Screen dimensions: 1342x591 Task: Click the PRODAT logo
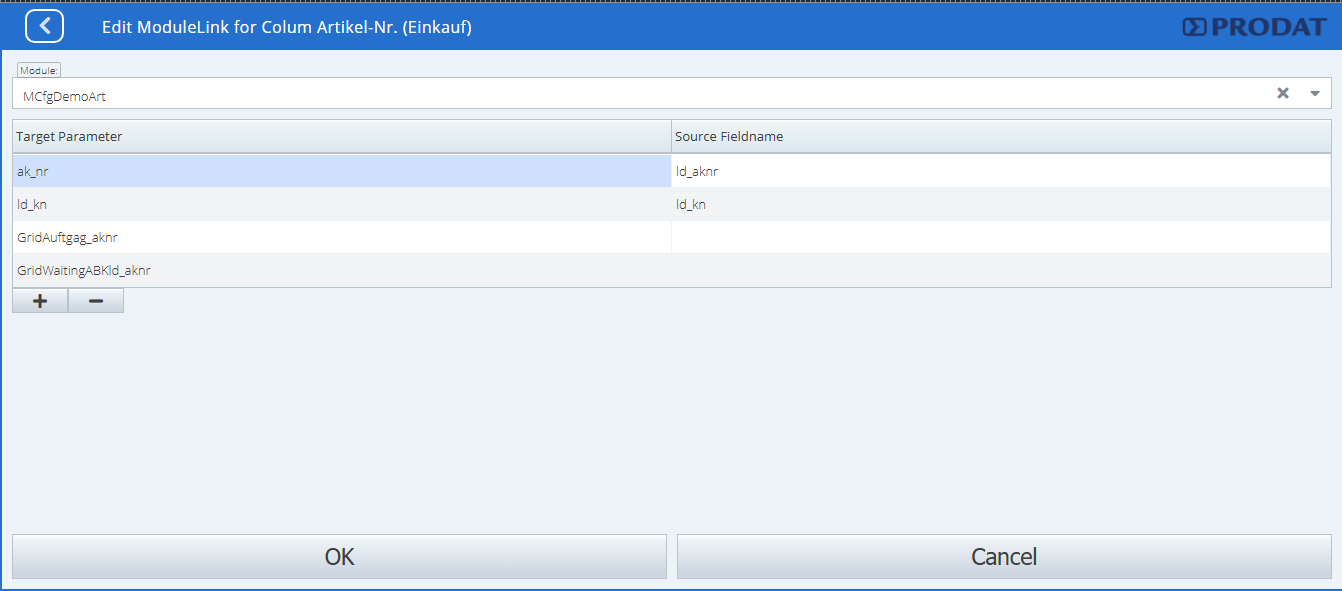(x=1254, y=27)
